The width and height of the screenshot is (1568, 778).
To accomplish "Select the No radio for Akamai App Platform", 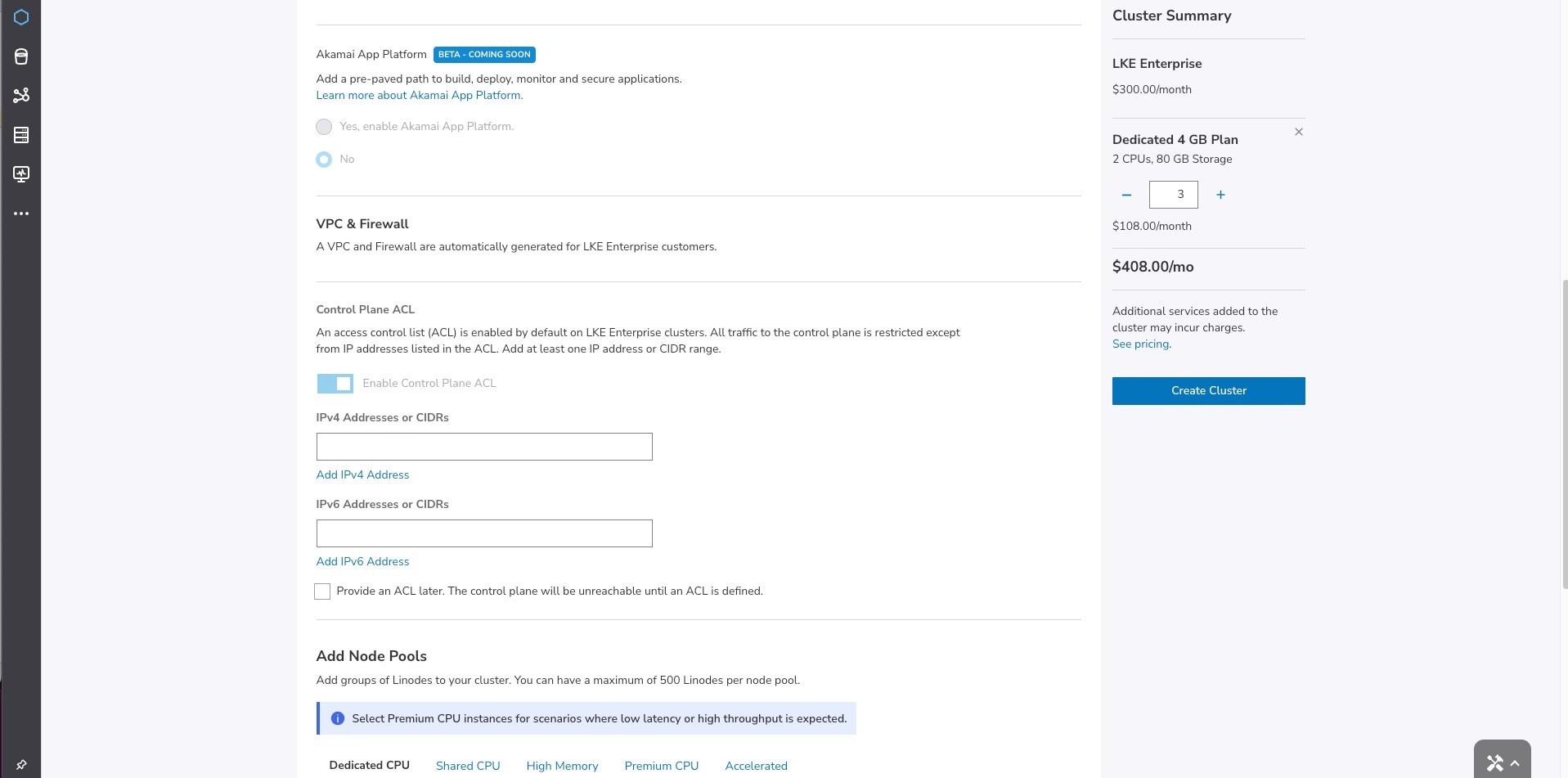I will pos(324,160).
